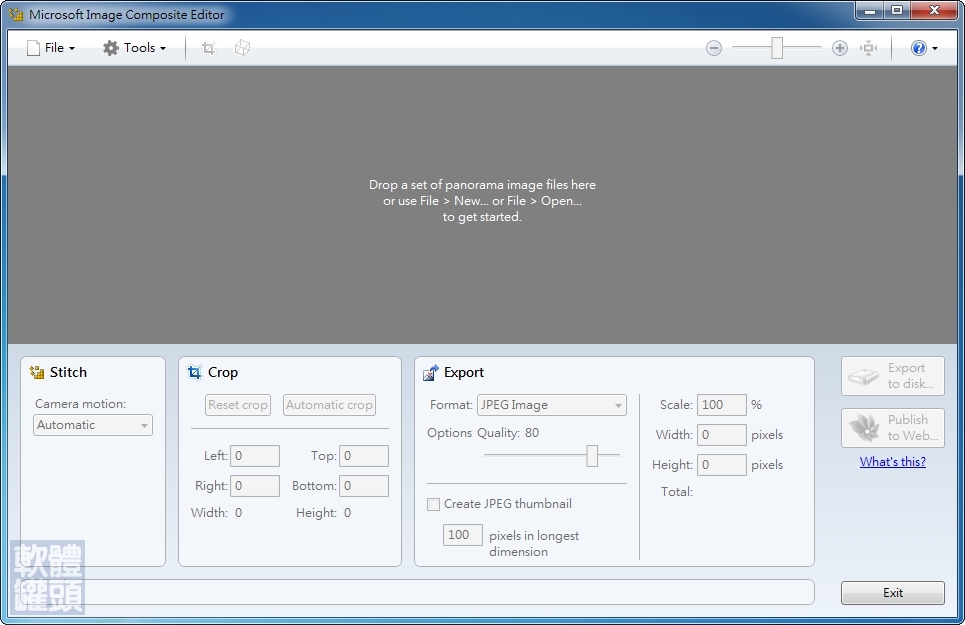Click the zoom slider thumb in toolbar
Screen dimensions: 965x625
coord(777,48)
